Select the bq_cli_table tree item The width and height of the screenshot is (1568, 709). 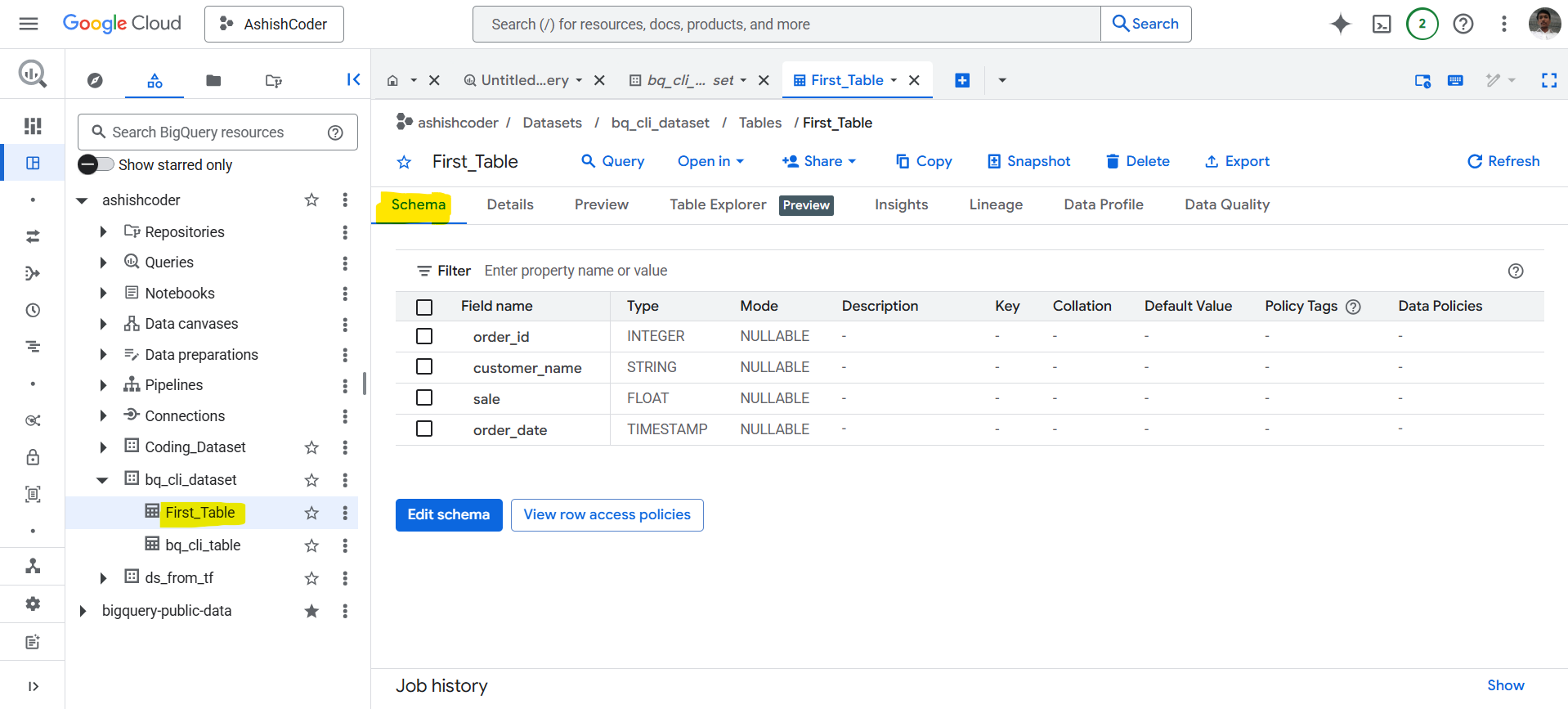tap(203, 545)
